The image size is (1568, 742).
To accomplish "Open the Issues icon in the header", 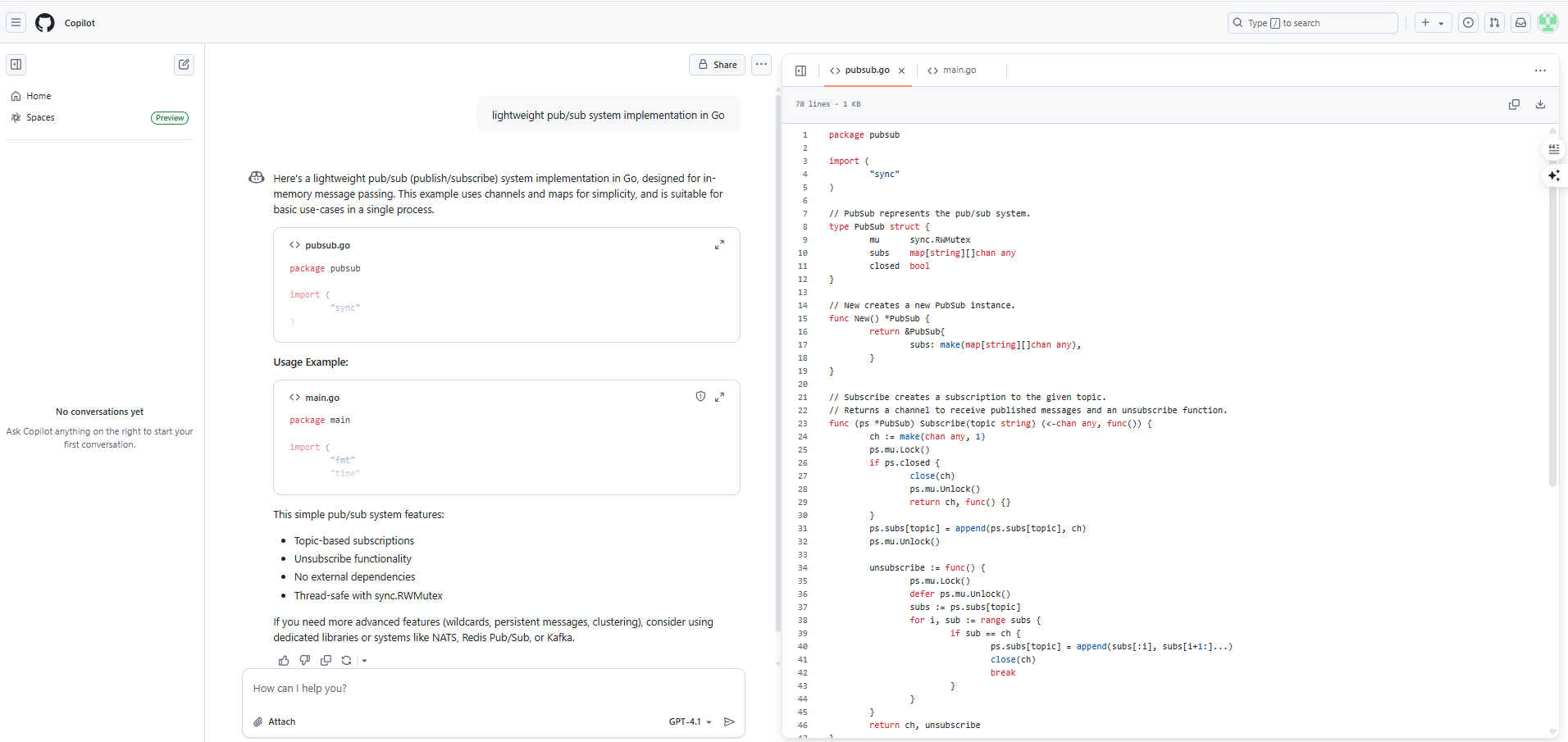I will 1469,23.
